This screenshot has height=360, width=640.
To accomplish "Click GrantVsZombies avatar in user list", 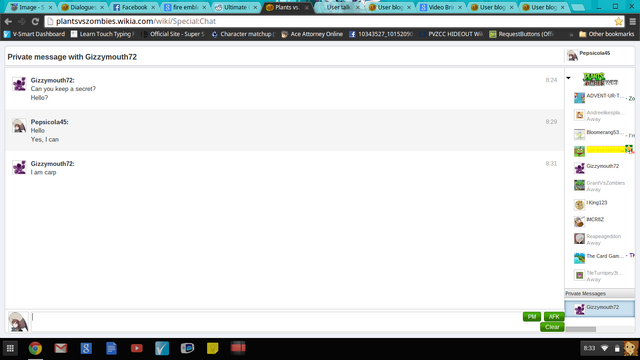I will coord(579,185).
